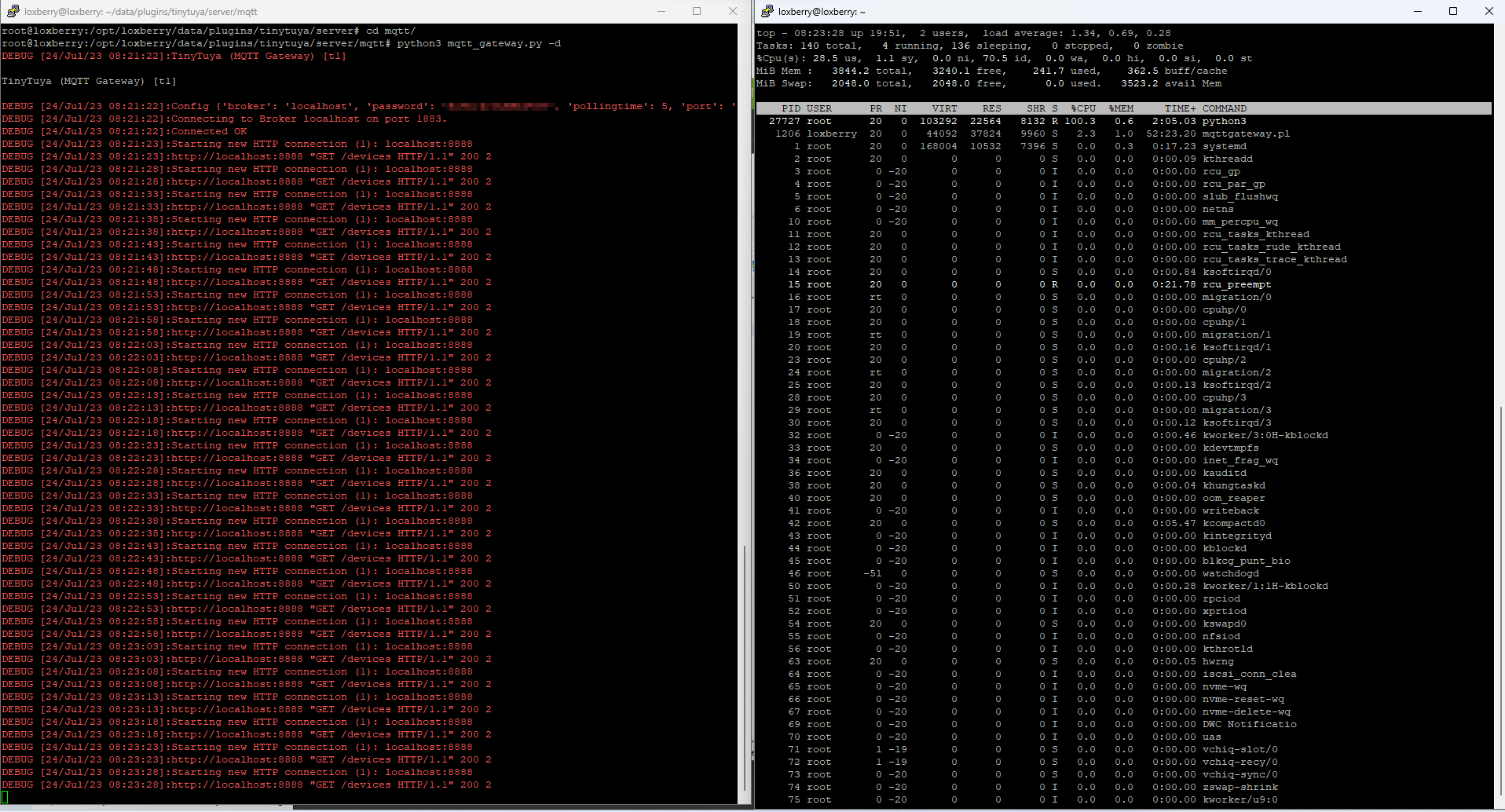Click the %CPU column header in top
The image size is (1505, 812).
1083,108
